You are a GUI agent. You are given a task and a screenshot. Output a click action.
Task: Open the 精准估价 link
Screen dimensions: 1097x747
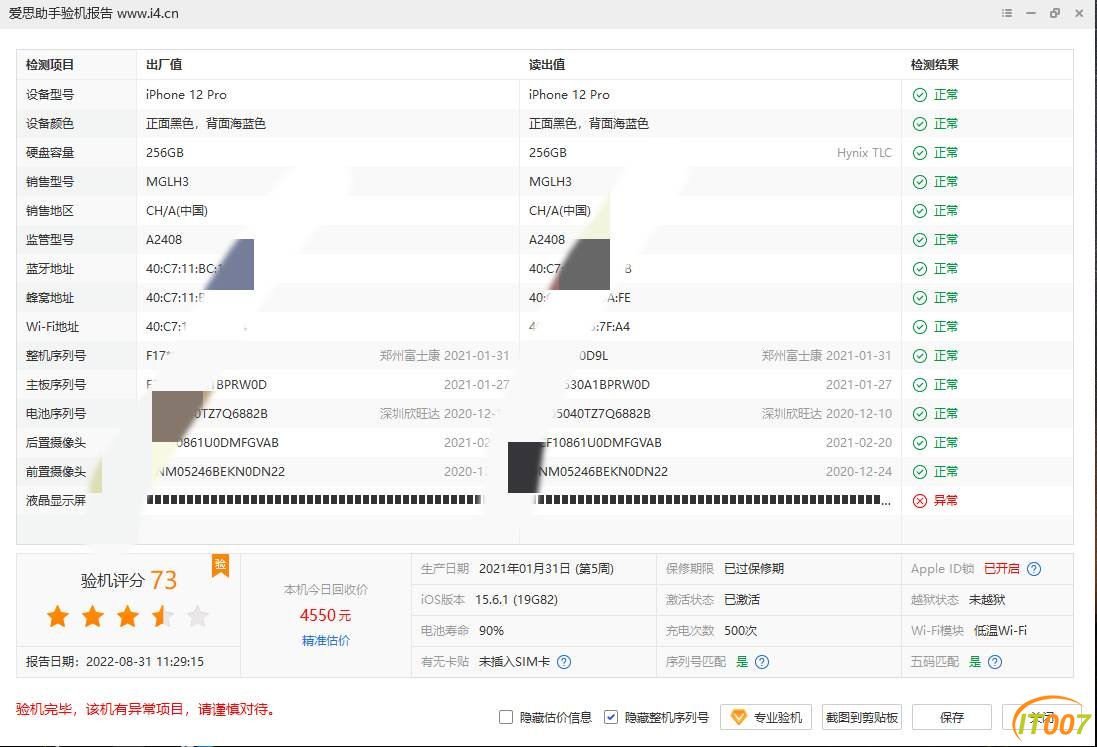pyautogui.click(x=326, y=641)
